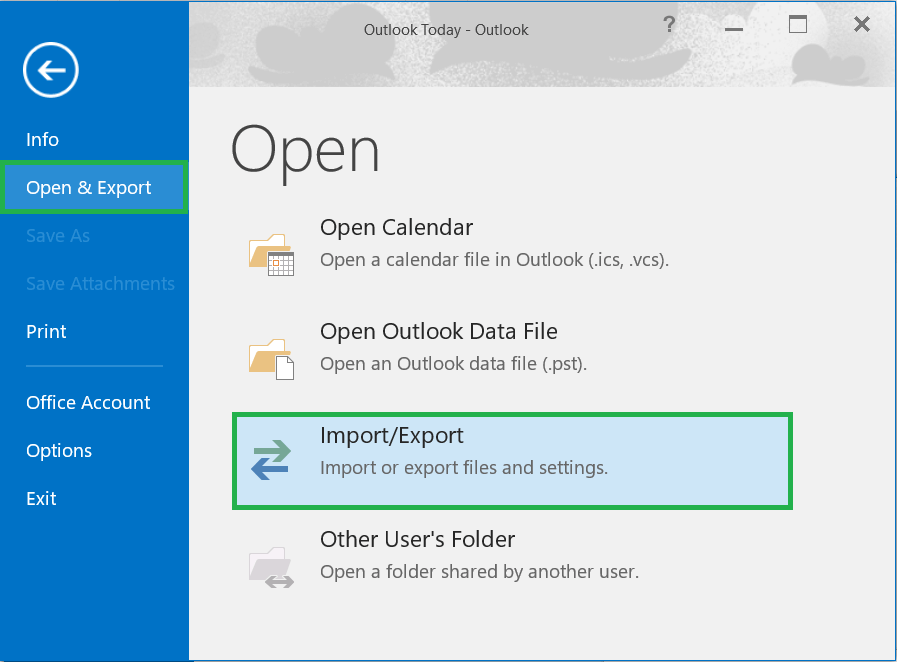
Task: Click the Import/Export title
Action: (392, 436)
